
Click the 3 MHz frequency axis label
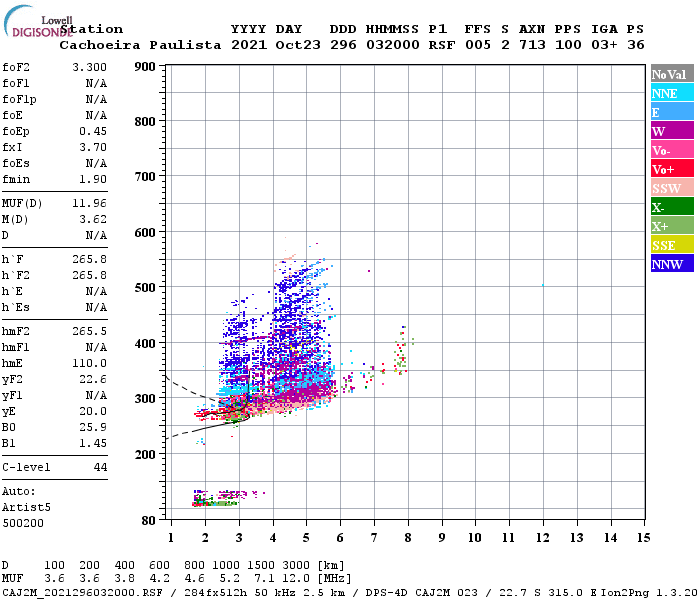pyautogui.click(x=239, y=538)
